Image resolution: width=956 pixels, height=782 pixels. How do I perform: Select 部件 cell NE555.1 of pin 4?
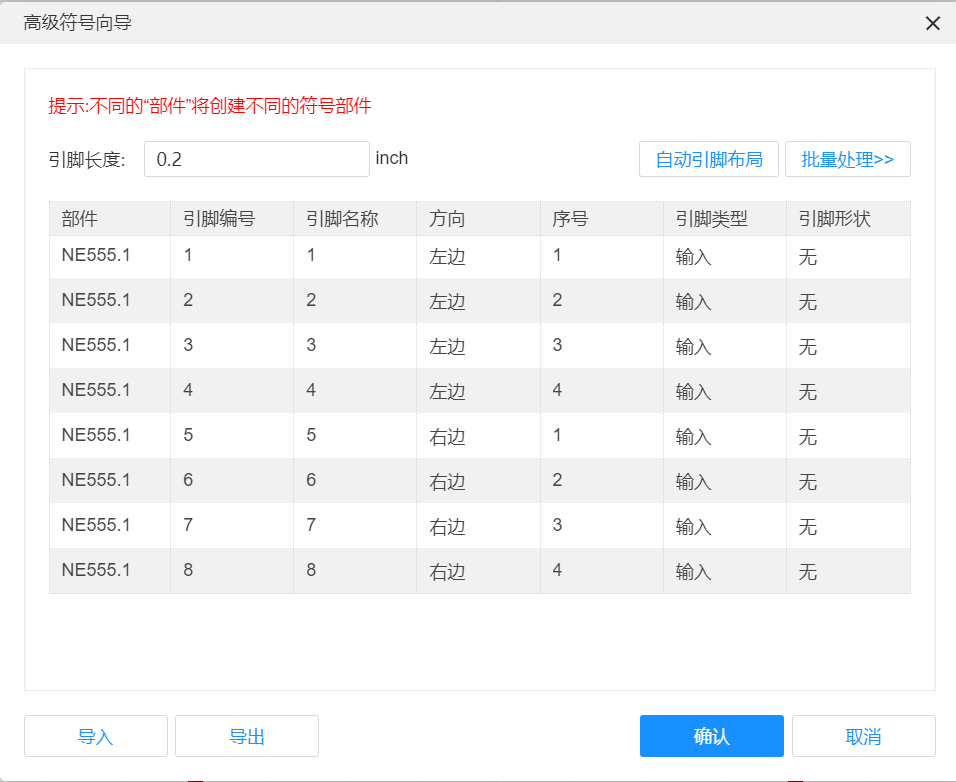tap(110, 391)
